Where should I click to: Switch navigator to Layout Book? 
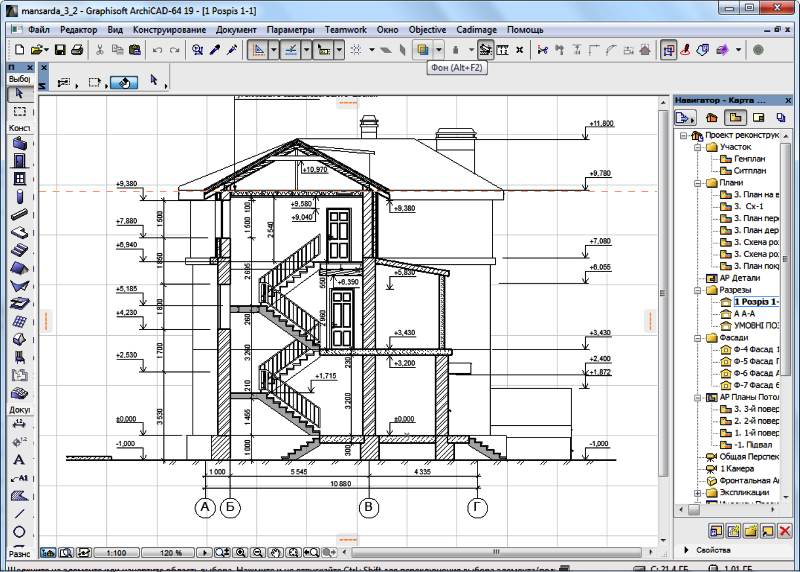pyautogui.click(x=759, y=118)
